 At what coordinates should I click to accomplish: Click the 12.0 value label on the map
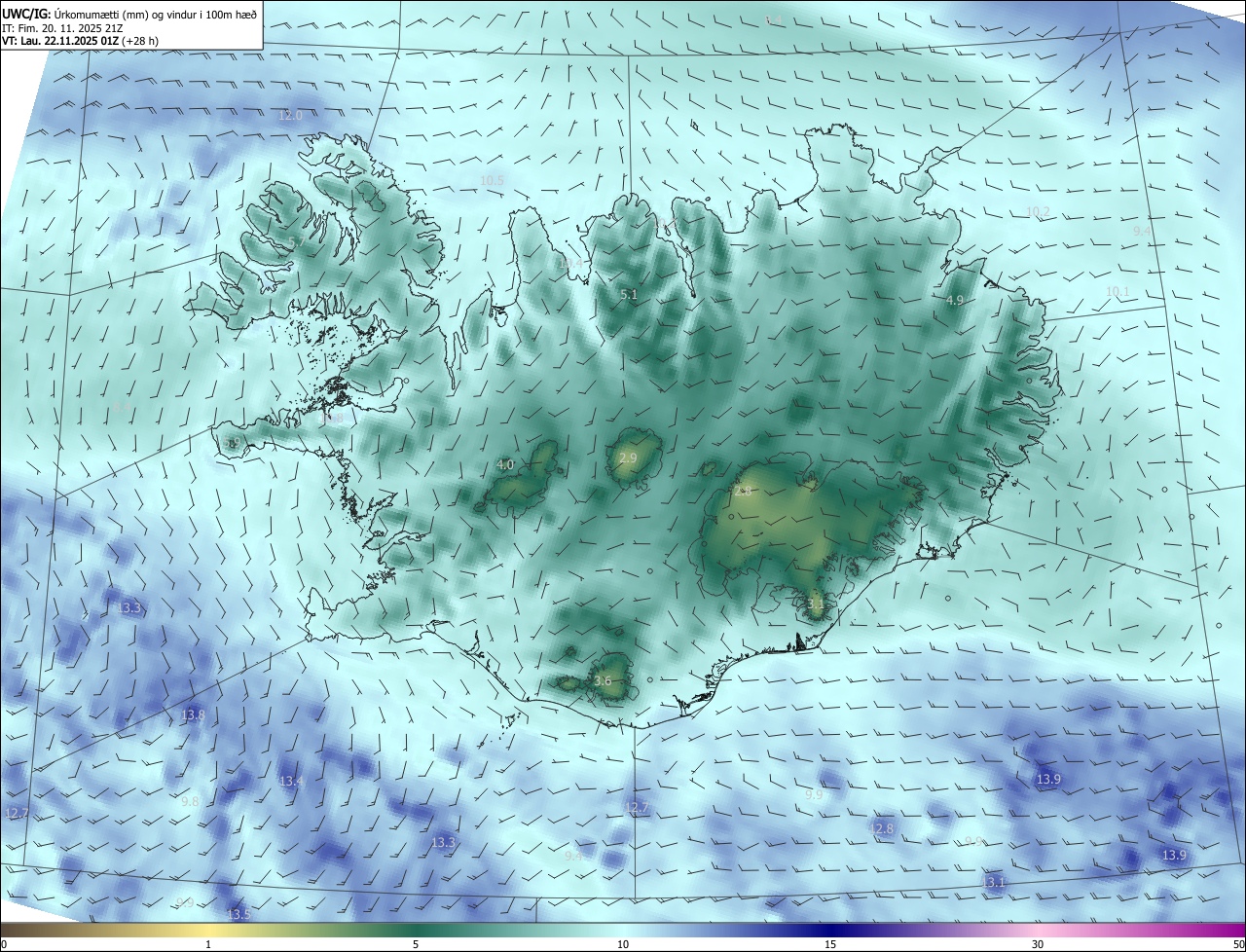(291, 115)
